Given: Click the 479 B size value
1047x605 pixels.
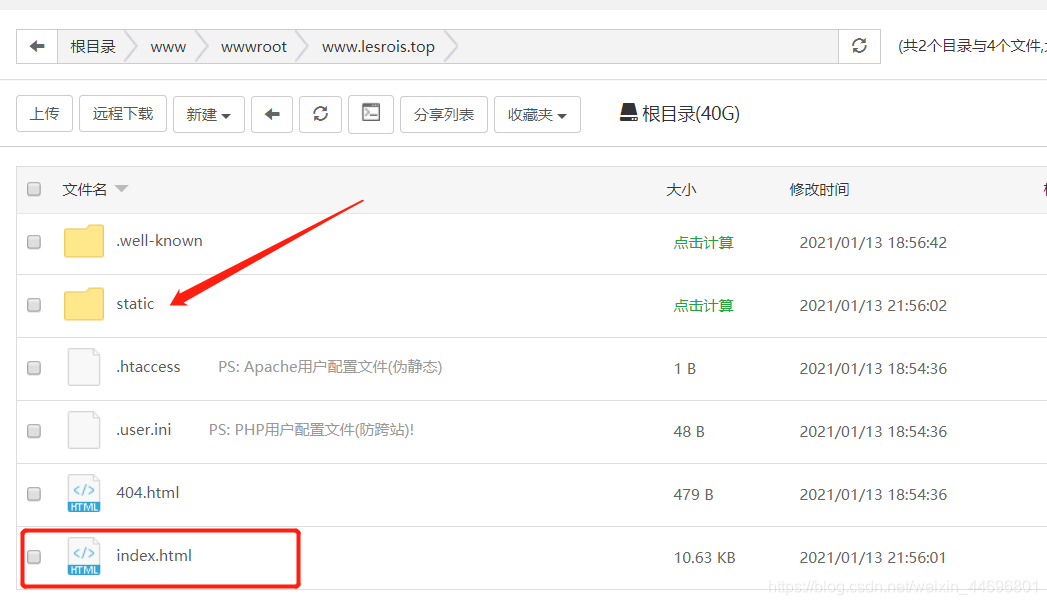Looking at the screenshot, I should [693, 495].
